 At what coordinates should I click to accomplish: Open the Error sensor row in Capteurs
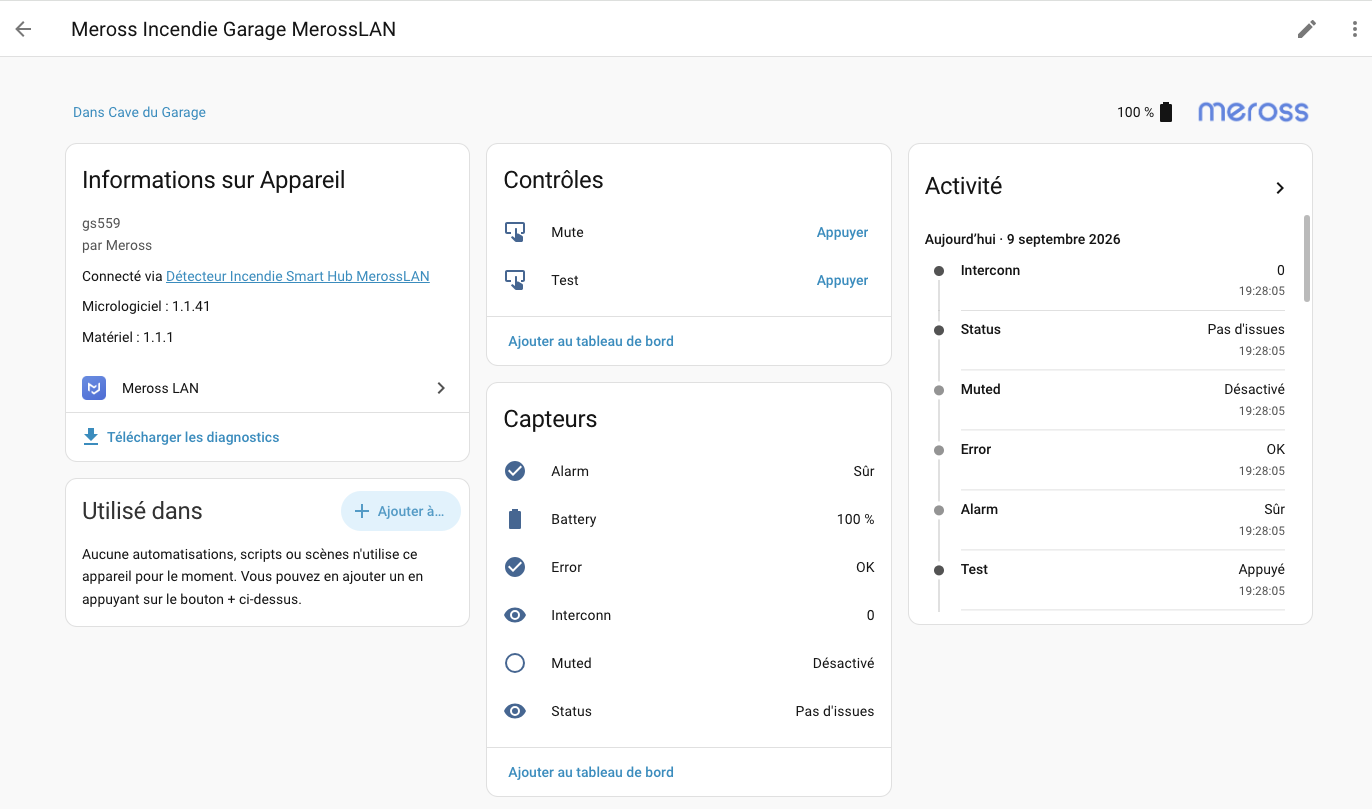pyautogui.click(x=689, y=567)
